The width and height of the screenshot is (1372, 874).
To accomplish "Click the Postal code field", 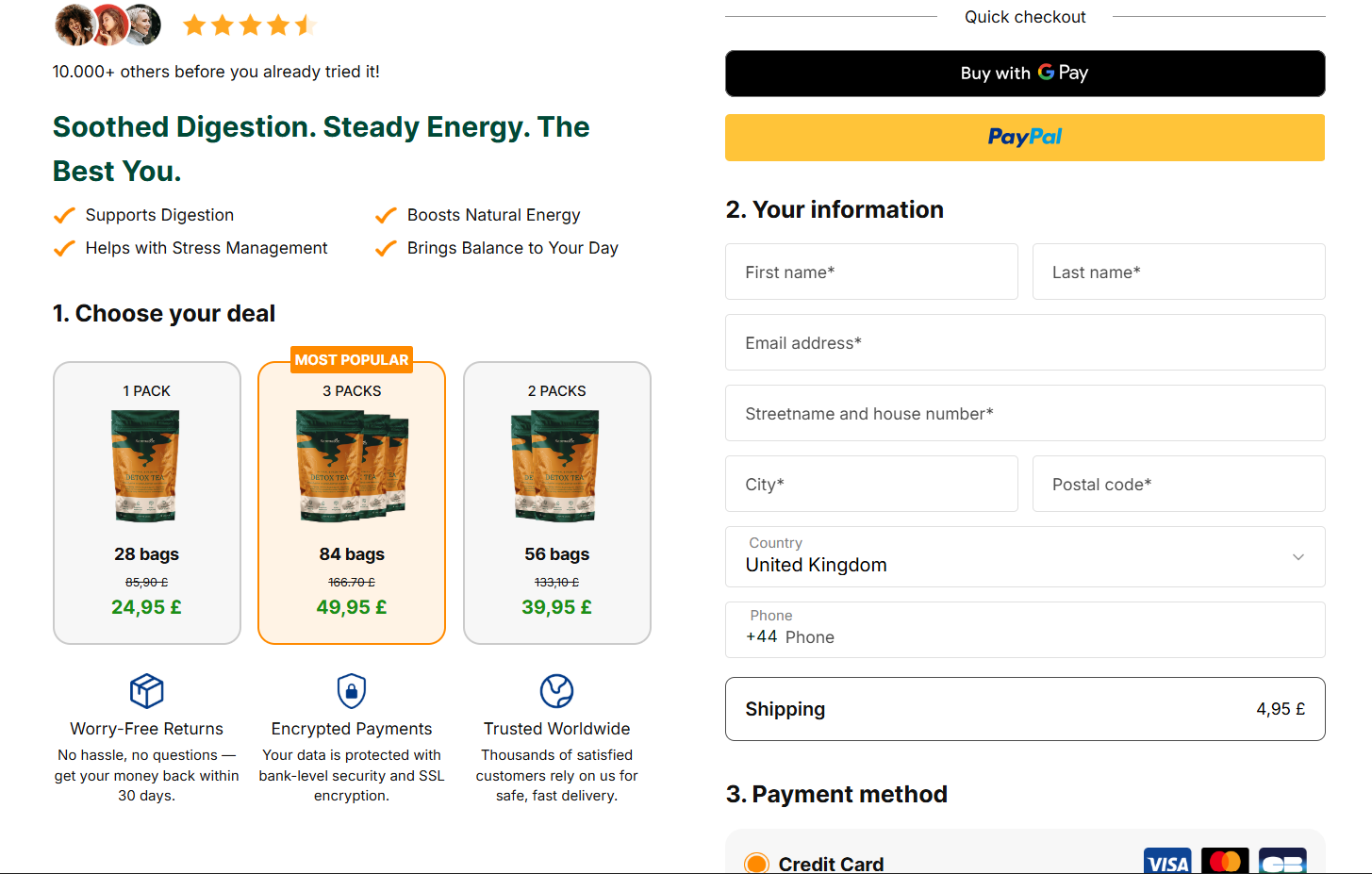I will click(x=1179, y=485).
